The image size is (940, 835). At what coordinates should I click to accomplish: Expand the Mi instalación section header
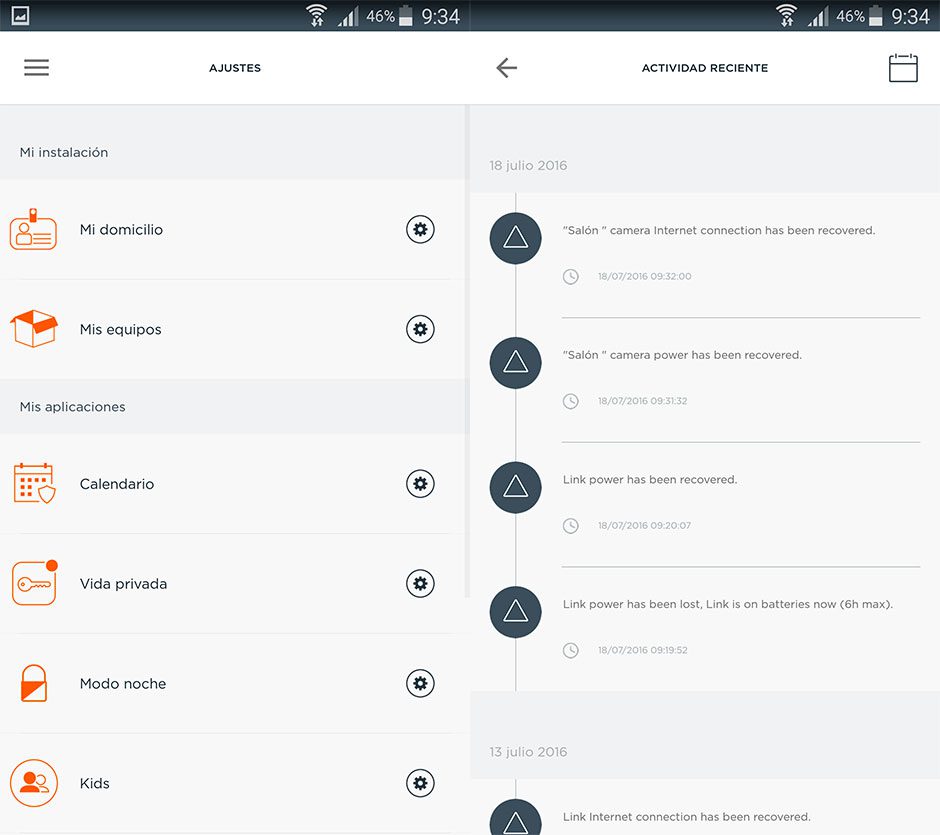(64, 152)
